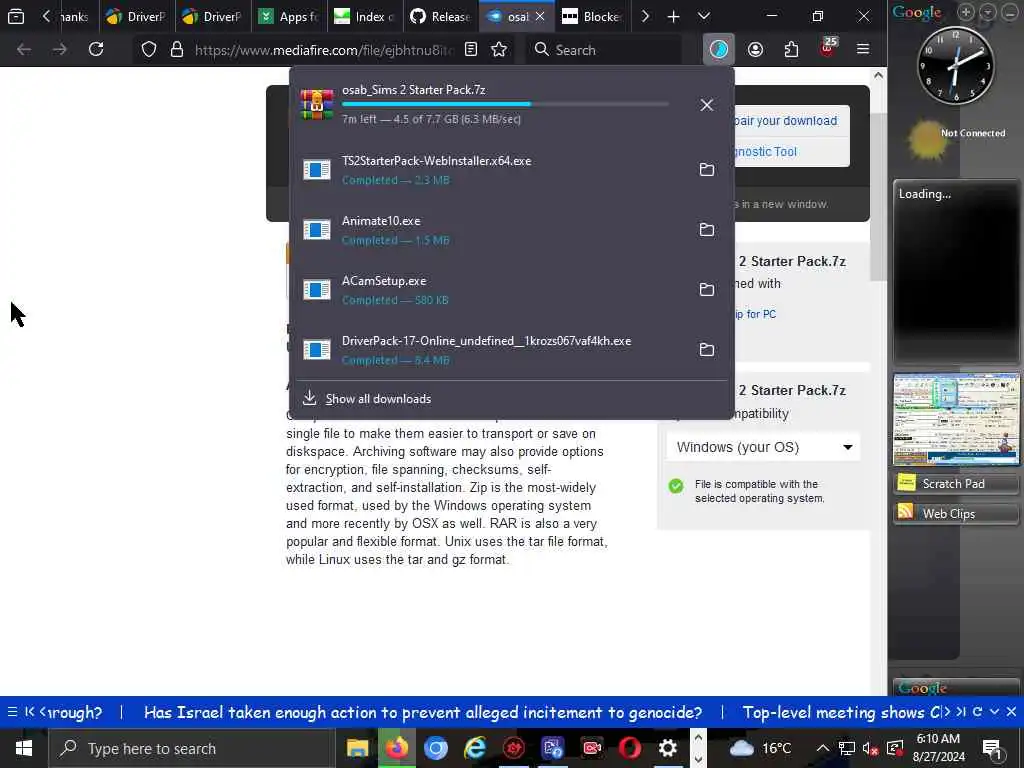Click the site security padlock icon
Screen dimensions: 1024x768
pos(176,50)
